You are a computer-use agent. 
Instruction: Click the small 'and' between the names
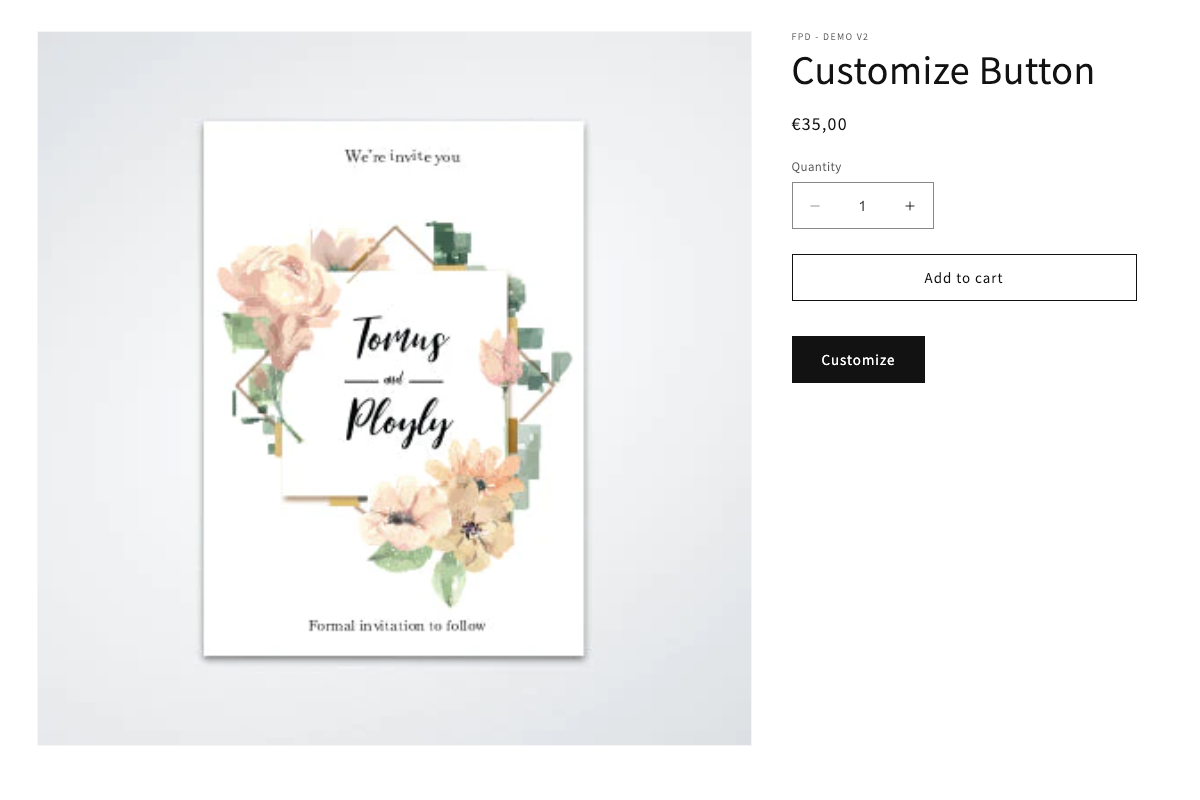[x=394, y=381]
